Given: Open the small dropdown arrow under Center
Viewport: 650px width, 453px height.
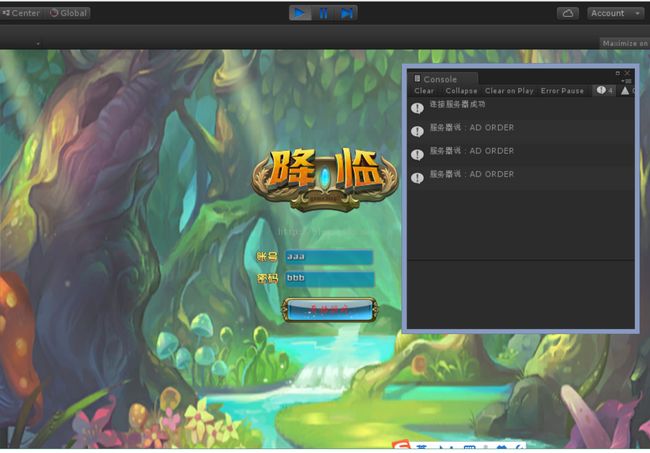Looking at the screenshot, I should pos(38,44).
